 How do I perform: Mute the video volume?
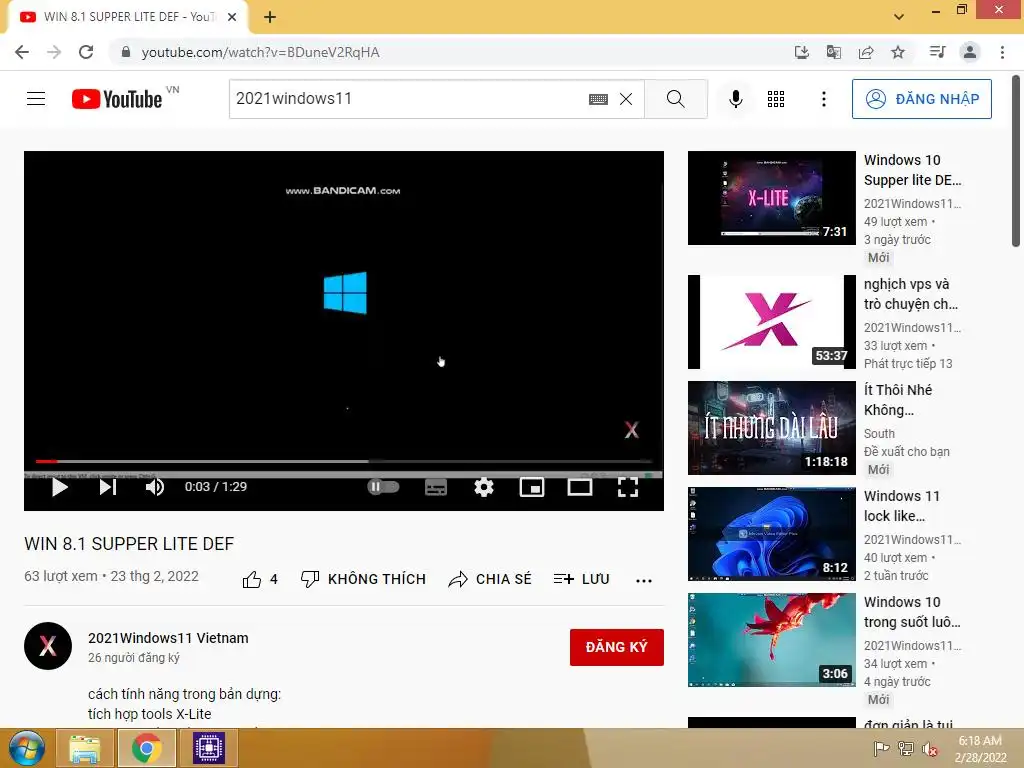(155, 487)
